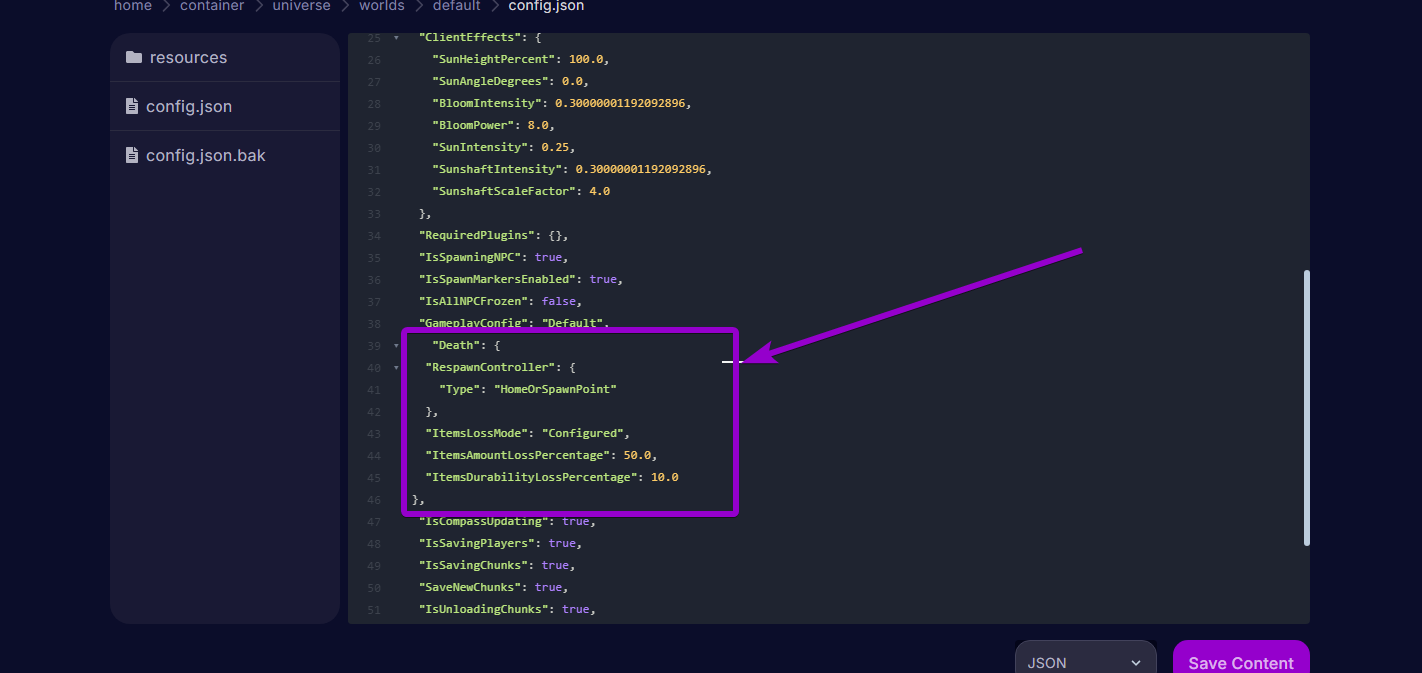The width and height of the screenshot is (1422, 673).
Task: Collapse the ClientEffects block on line 25
Action: pos(394,37)
